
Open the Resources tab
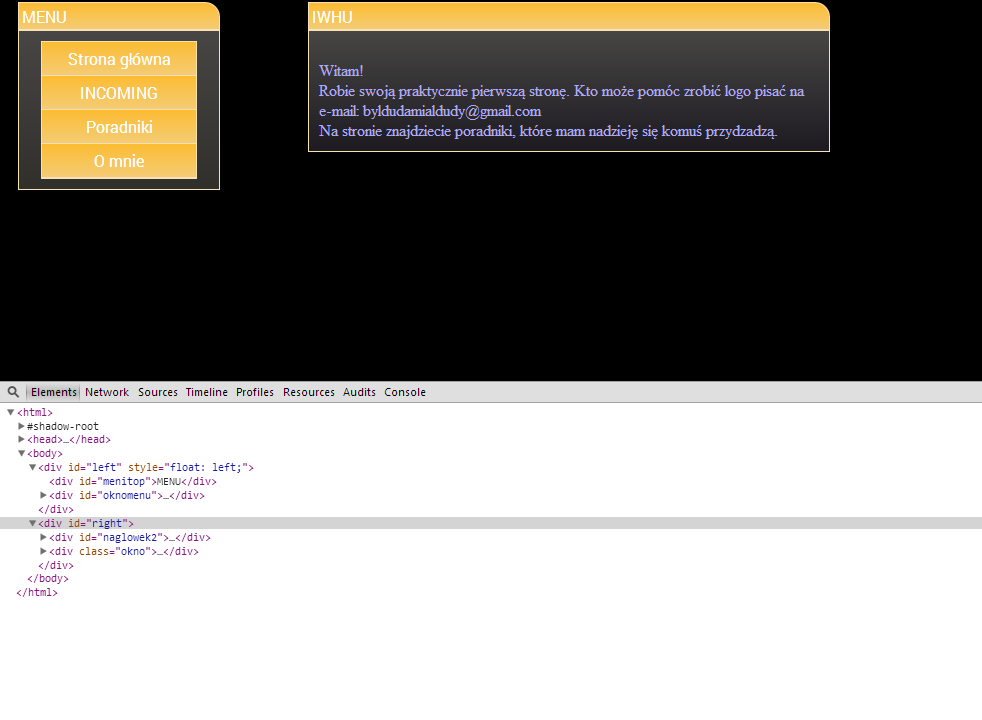point(309,392)
